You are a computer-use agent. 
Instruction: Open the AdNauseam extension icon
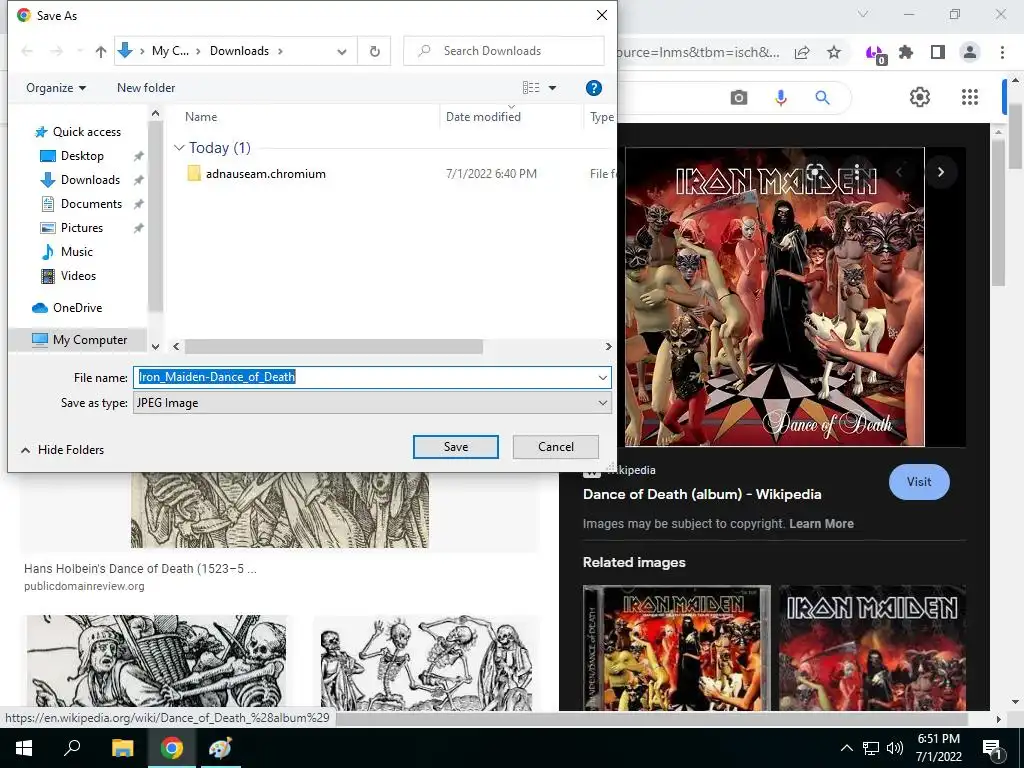pyautogui.click(x=875, y=53)
